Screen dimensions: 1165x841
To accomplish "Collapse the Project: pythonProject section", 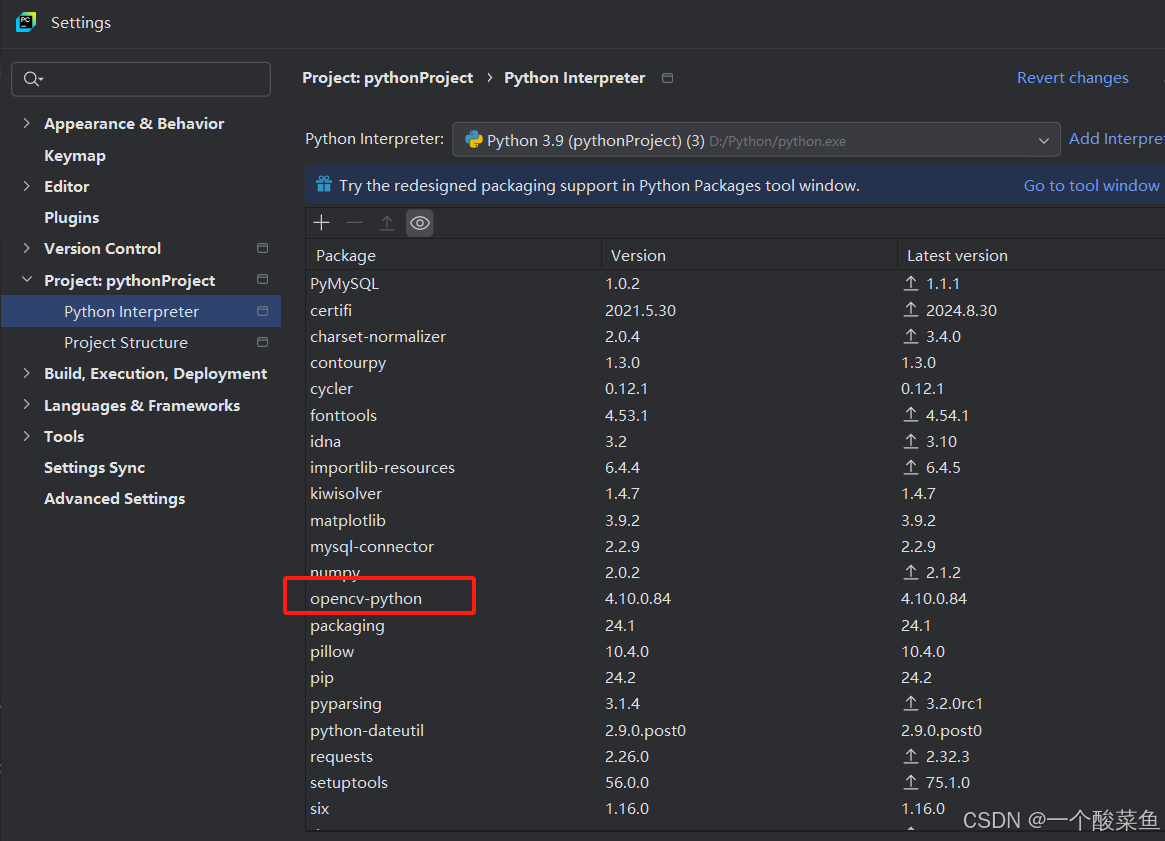I will click(27, 279).
